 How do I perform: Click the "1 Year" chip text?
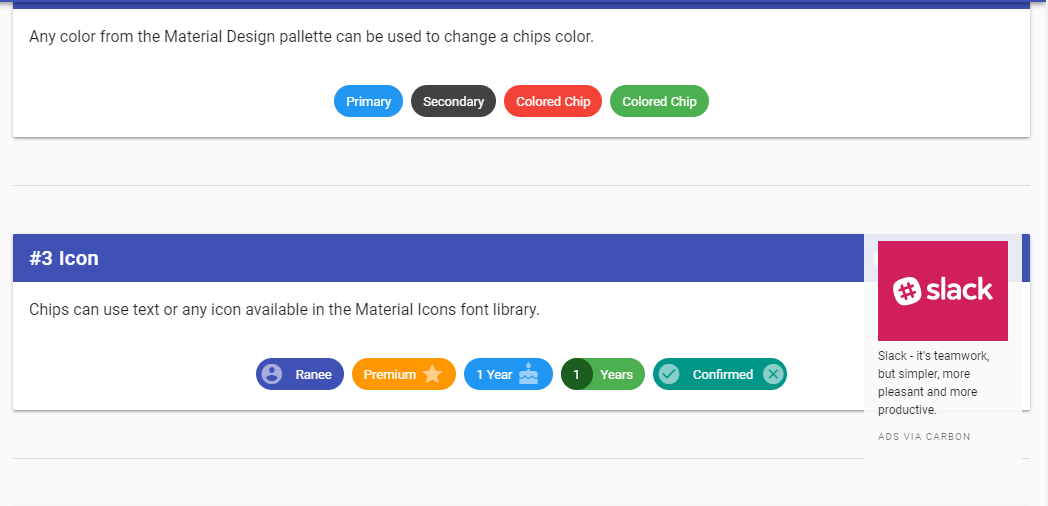[x=494, y=374]
